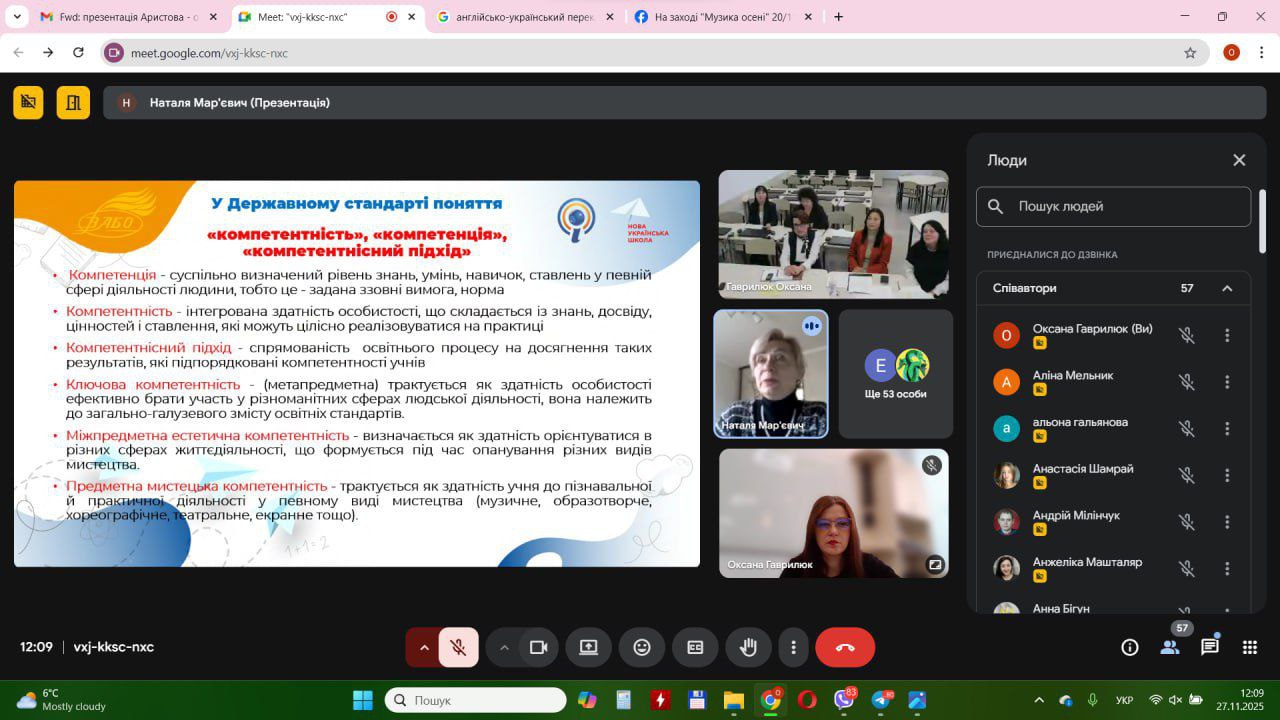Click the share screen icon
The width and height of the screenshot is (1280, 720).
coord(588,647)
